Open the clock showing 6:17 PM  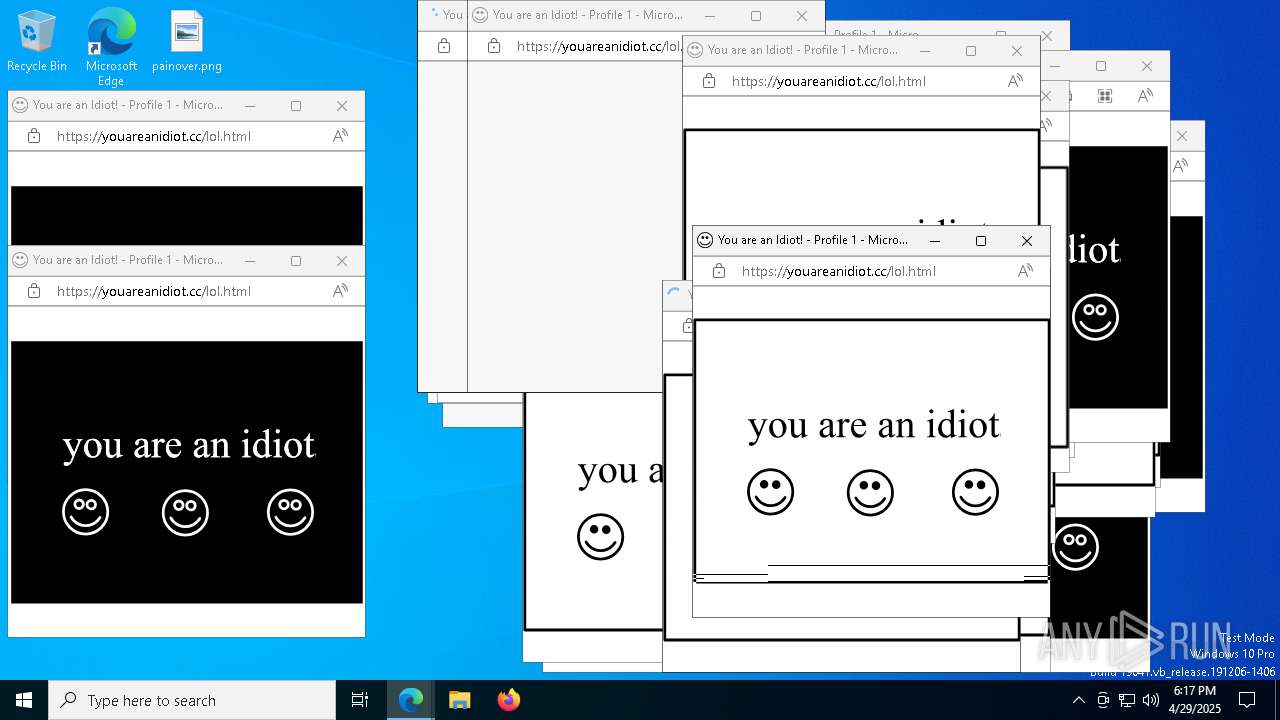coord(1197,700)
